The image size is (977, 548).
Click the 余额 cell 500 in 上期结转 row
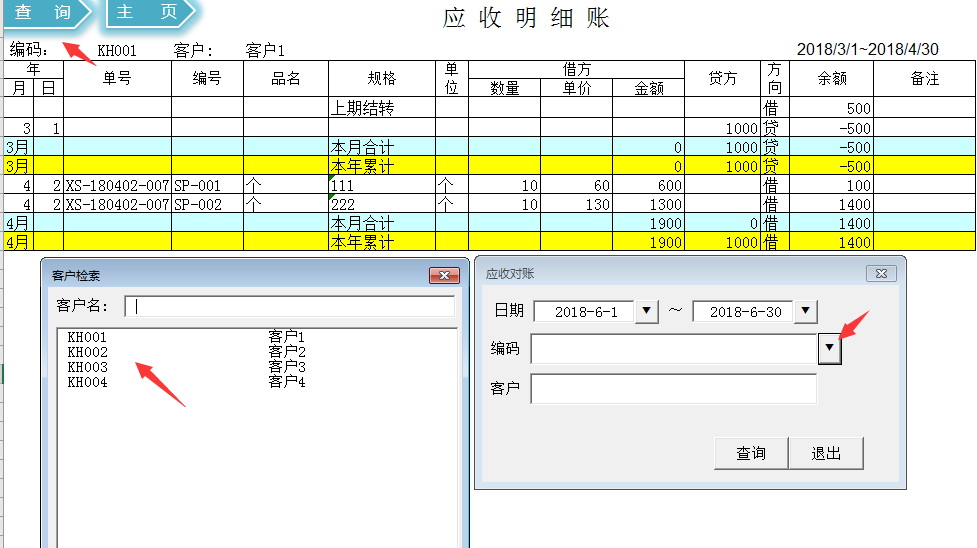pyautogui.click(x=831, y=108)
